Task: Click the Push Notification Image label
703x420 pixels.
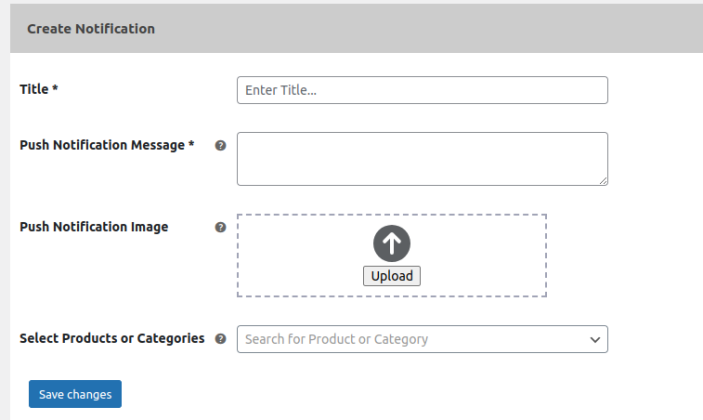Action: click(94, 227)
